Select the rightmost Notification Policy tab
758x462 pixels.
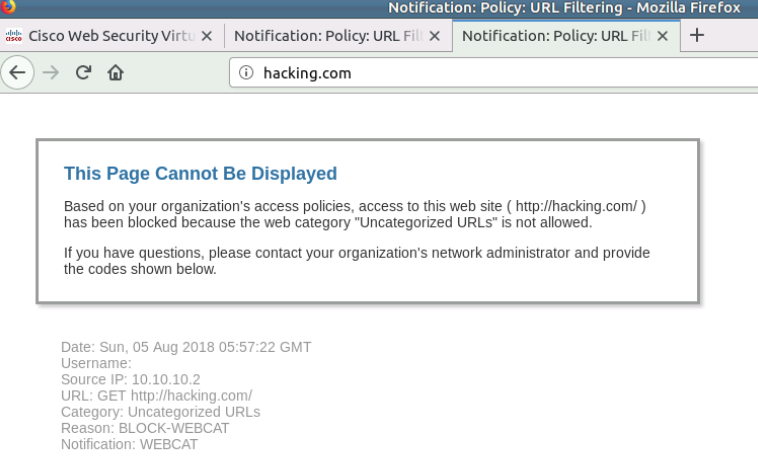pos(556,35)
